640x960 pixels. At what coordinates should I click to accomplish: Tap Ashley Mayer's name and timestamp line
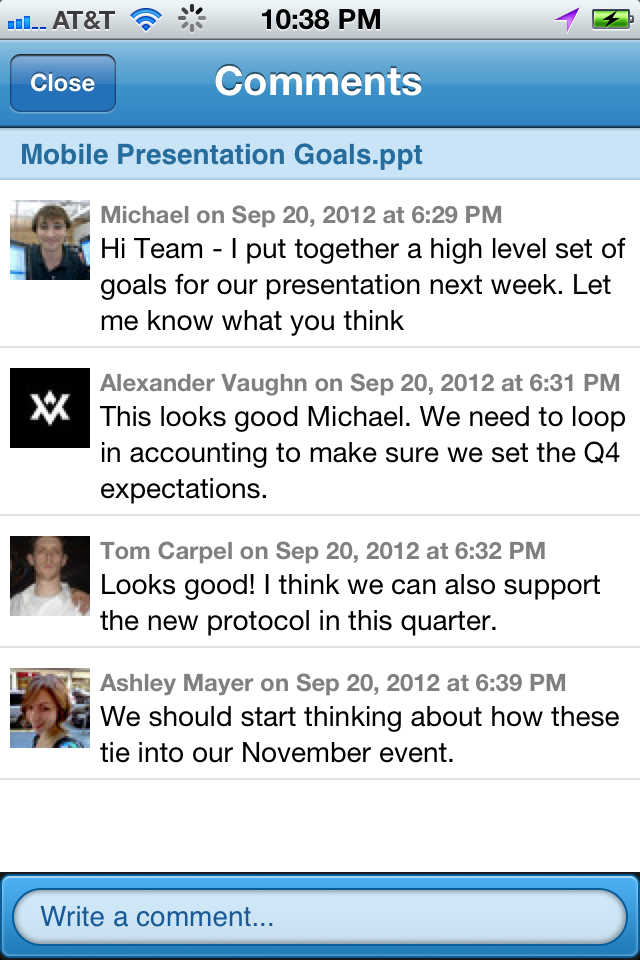pos(333,683)
